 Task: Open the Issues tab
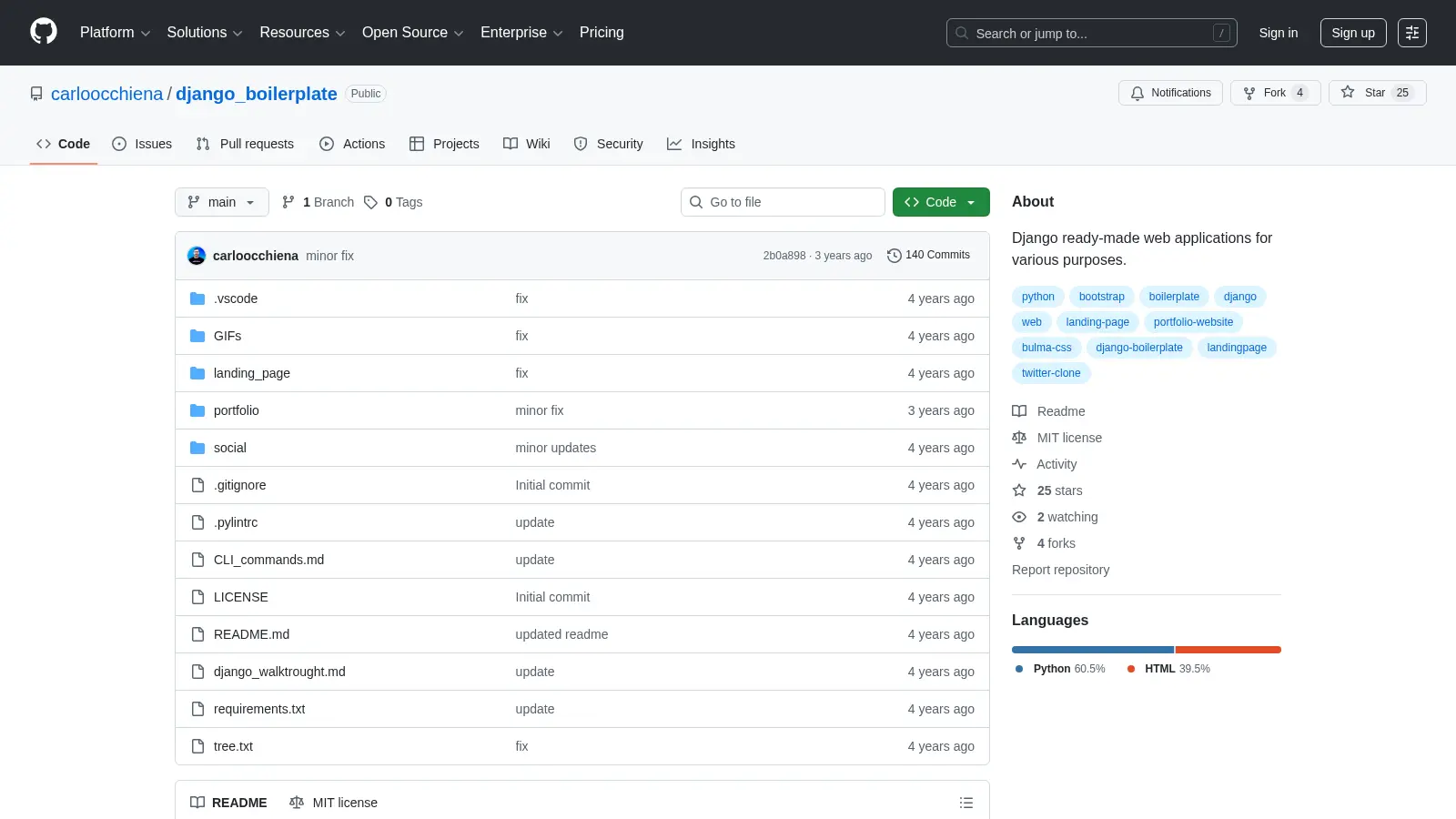coord(142,144)
